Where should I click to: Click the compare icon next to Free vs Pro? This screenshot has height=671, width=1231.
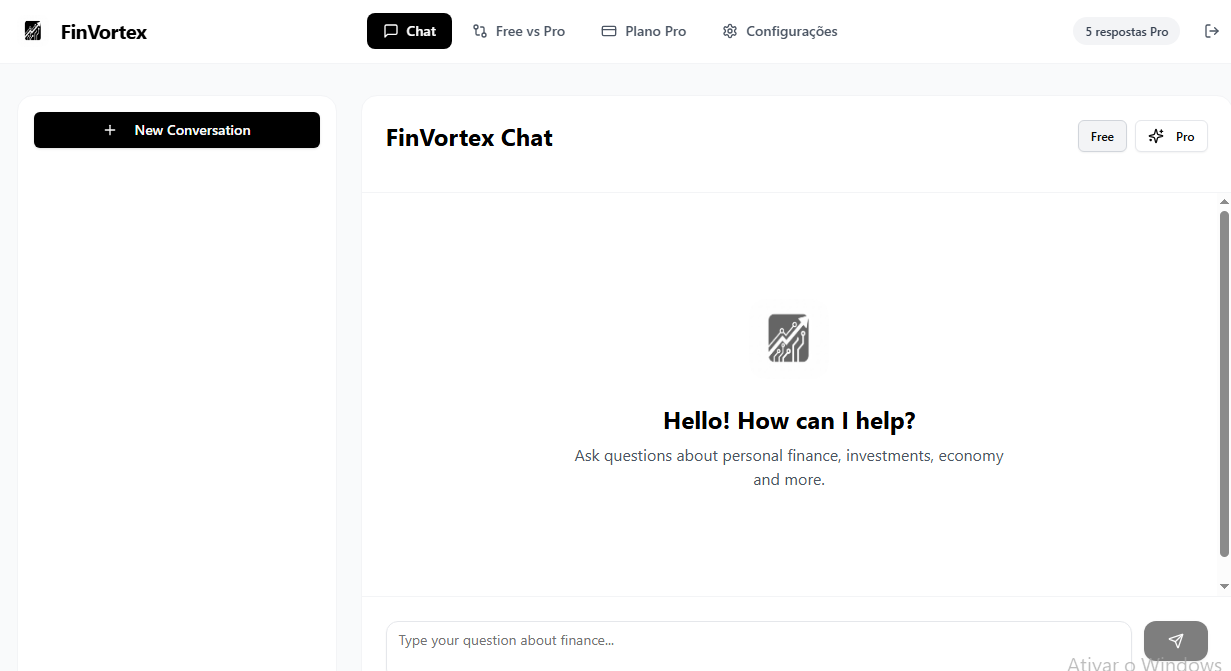(480, 31)
